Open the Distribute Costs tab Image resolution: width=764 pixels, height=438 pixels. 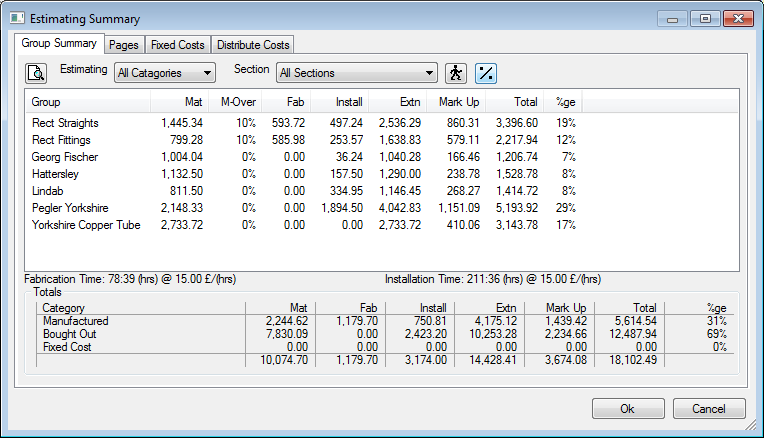(253, 45)
